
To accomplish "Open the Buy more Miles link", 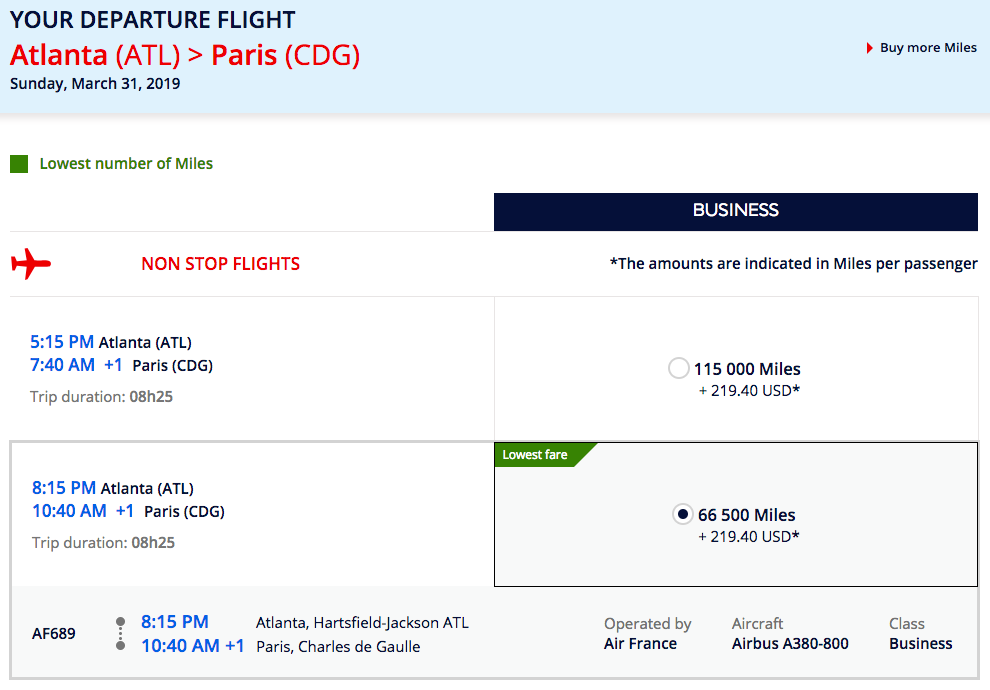I will [x=928, y=48].
